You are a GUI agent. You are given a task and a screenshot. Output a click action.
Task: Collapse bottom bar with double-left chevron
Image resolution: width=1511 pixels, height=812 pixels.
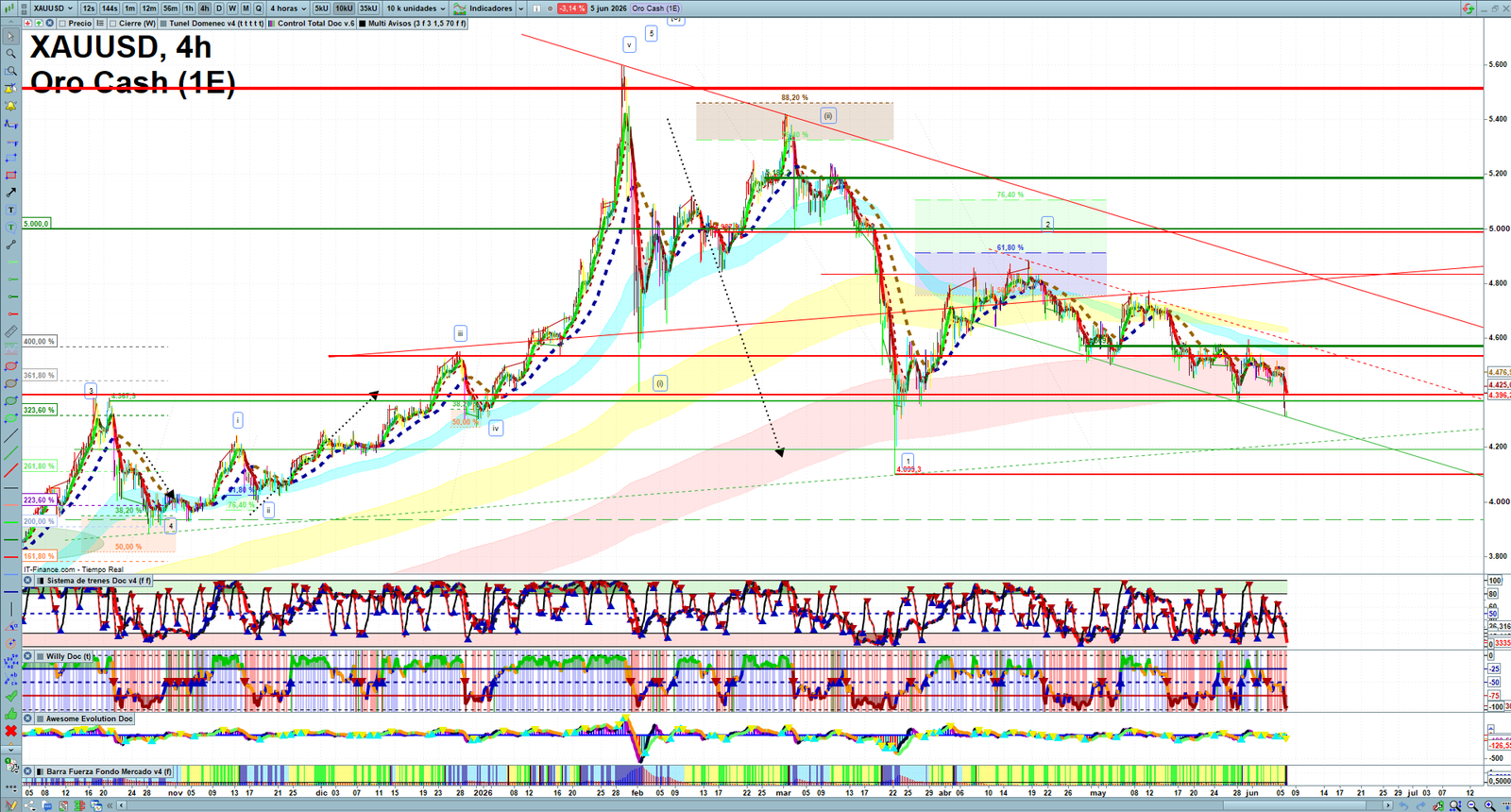tap(110, 805)
